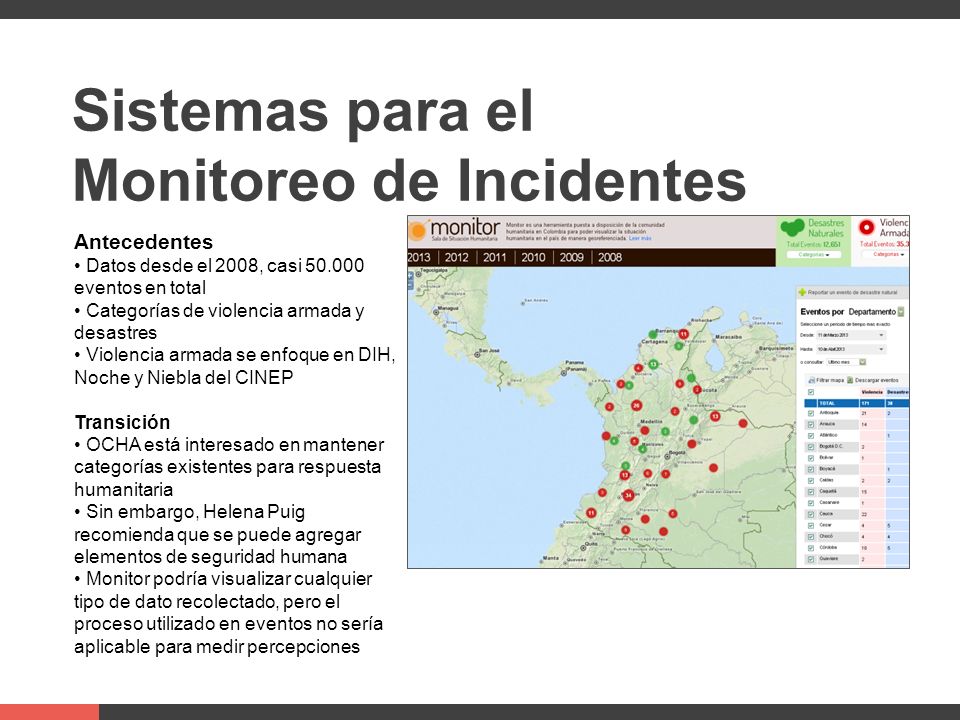Screen dimensions: 960x720
Task: Toggle the Guaviare checkbox
Action: point(811,559)
